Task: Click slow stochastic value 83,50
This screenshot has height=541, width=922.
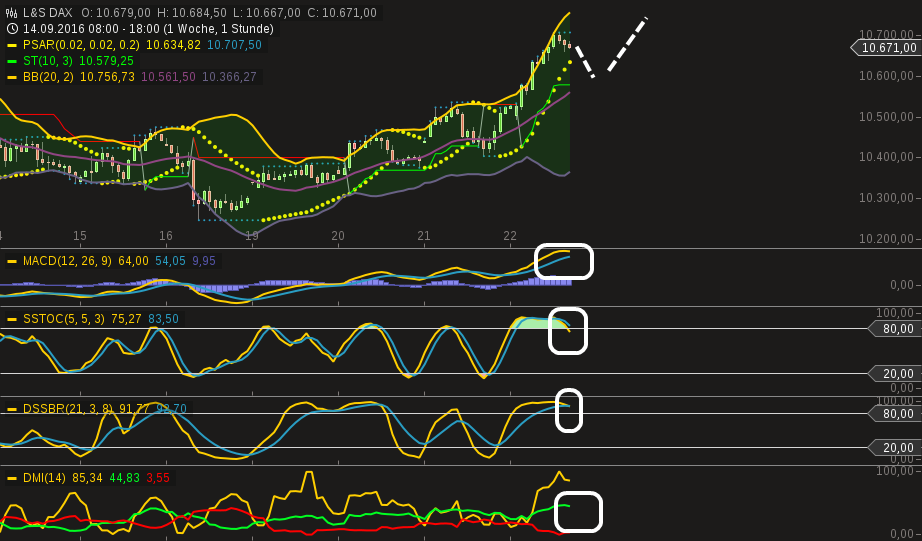Action: [x=163, y=319]
